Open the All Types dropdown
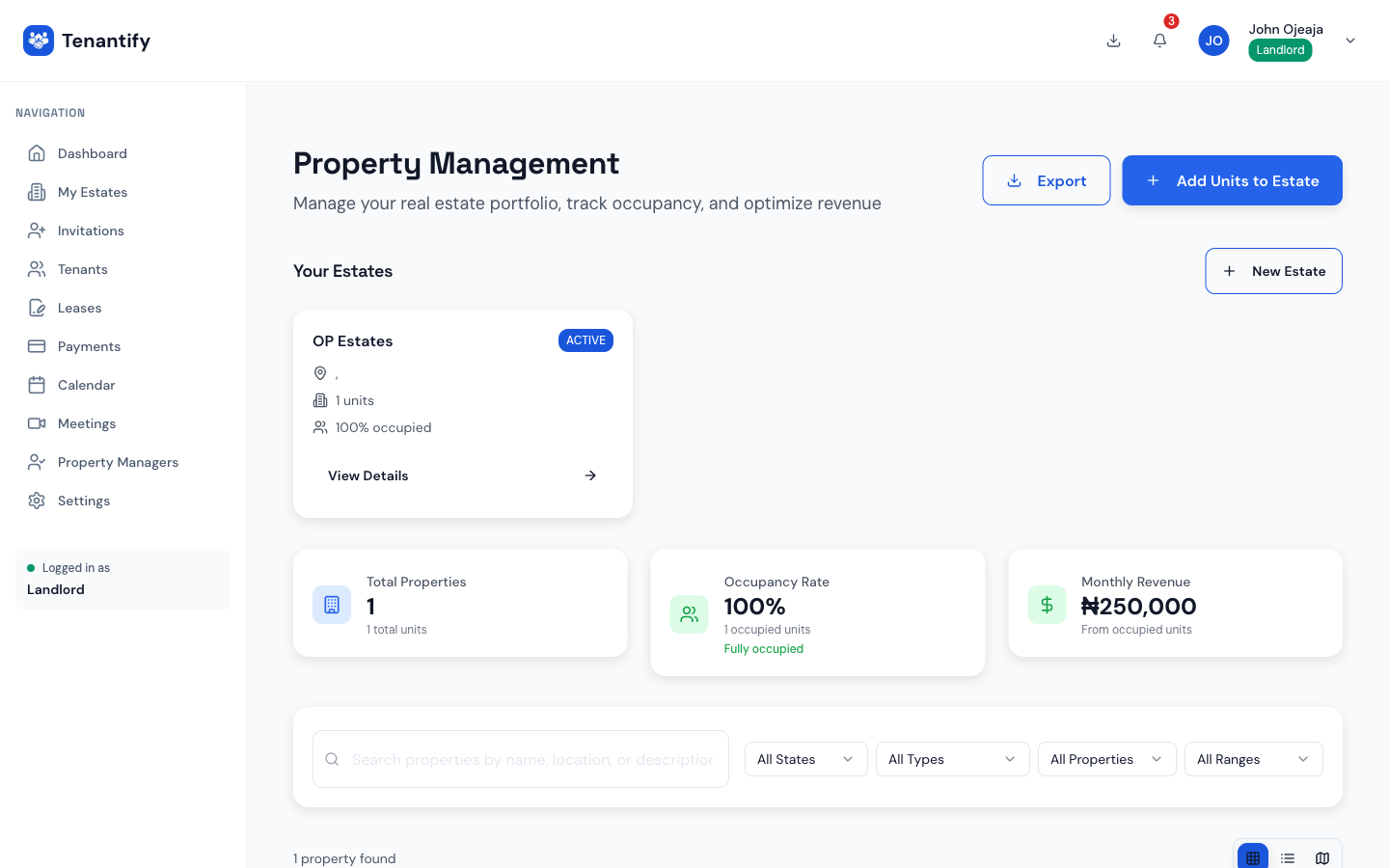1389x868 pixels. pyautogui.click(x=953, y=759)
